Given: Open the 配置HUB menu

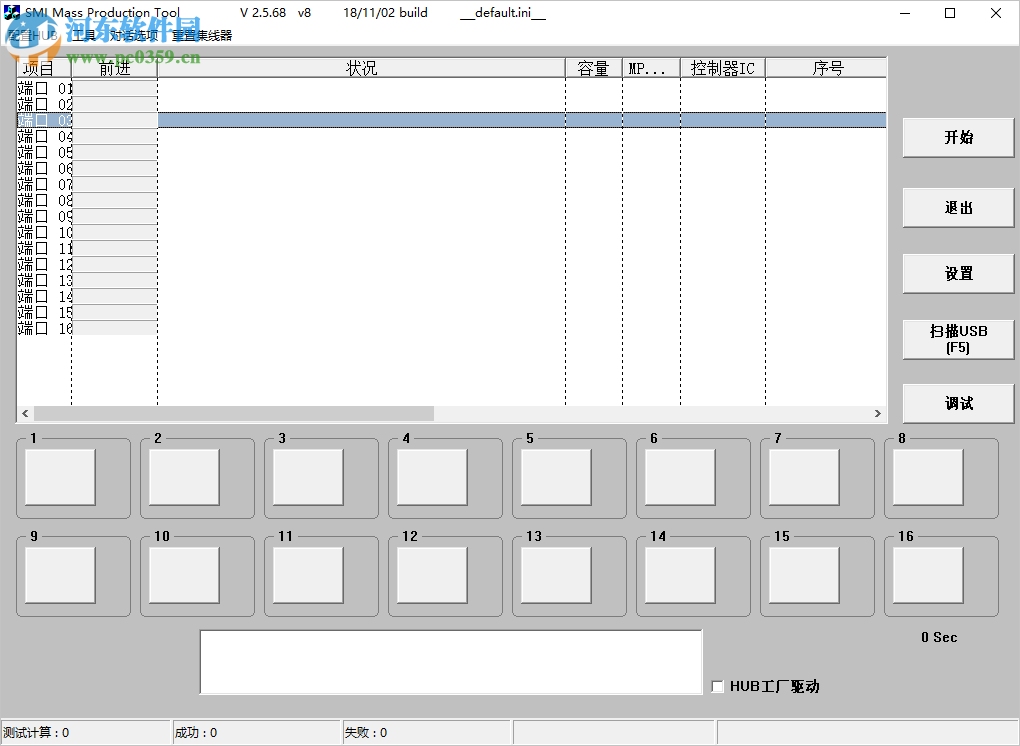Looking at the screenshot, I should [33, 35].
